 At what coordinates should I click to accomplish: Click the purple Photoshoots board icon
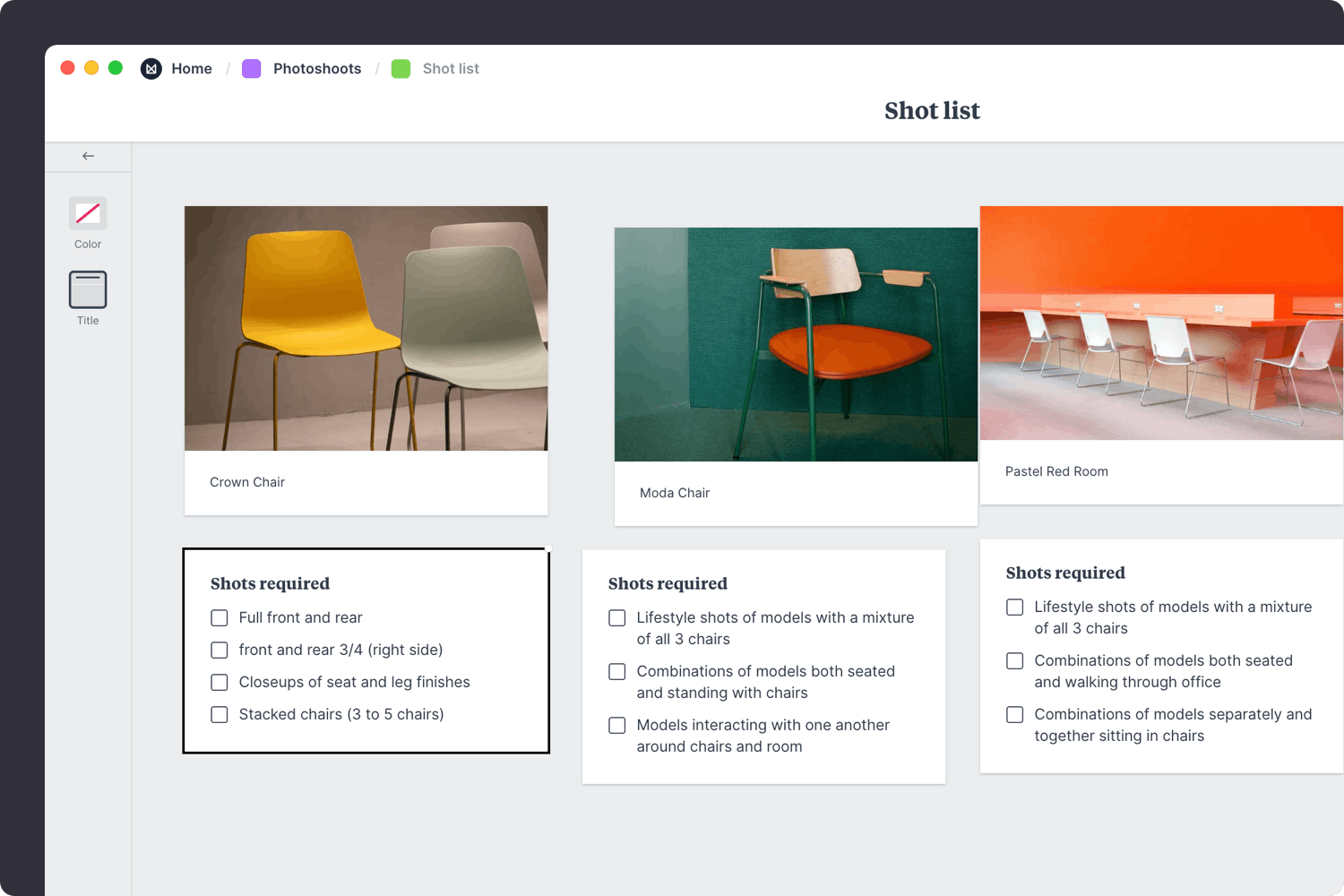(252, 69)
